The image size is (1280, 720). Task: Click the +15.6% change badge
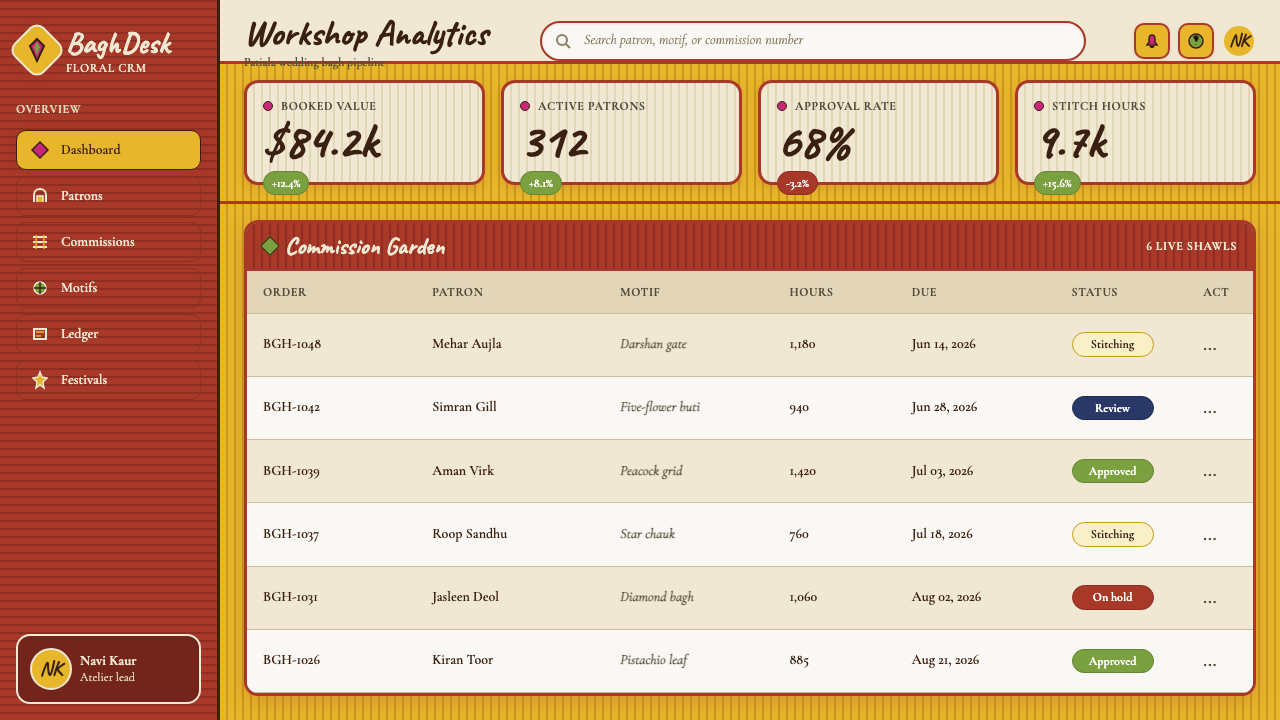(1057, 184)
